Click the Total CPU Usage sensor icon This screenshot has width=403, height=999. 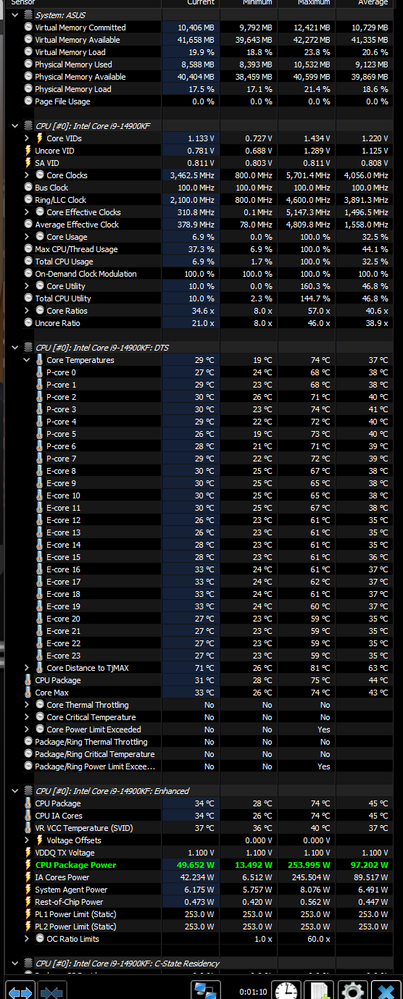(28, 261)
